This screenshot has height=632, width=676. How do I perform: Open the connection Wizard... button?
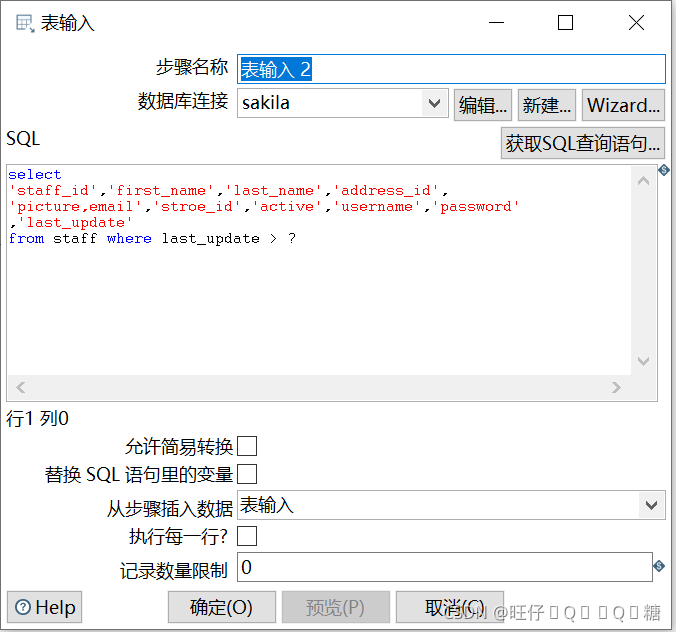coord(623,105)
